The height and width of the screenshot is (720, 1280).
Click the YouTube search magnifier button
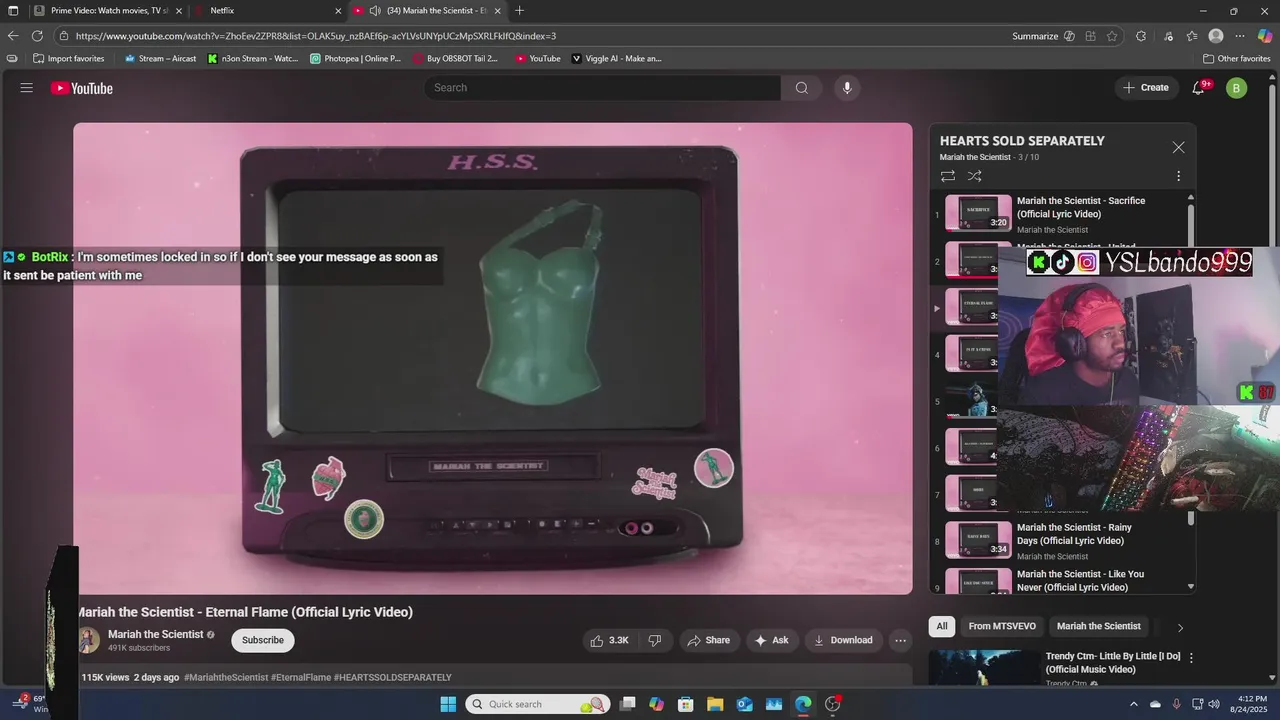(802, 88)
